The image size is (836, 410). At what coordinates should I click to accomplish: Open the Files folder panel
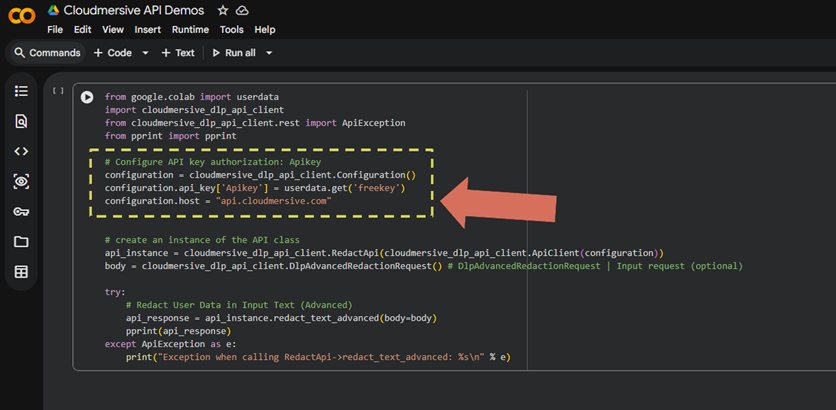pos(21,242)
